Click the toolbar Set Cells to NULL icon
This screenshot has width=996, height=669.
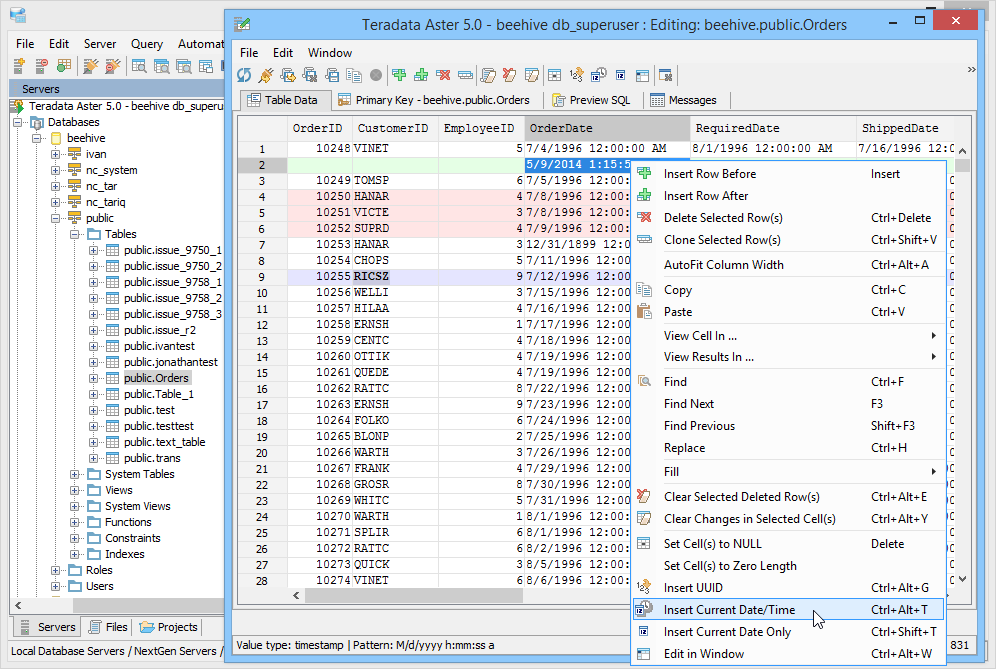[x=555, y=75]
